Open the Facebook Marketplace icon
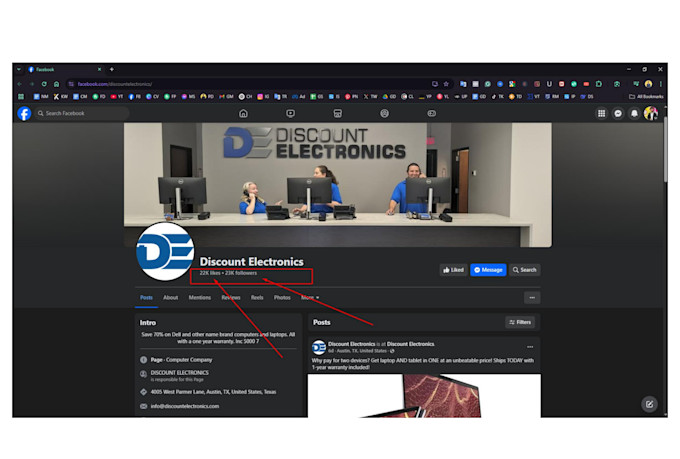 (337, 114)
